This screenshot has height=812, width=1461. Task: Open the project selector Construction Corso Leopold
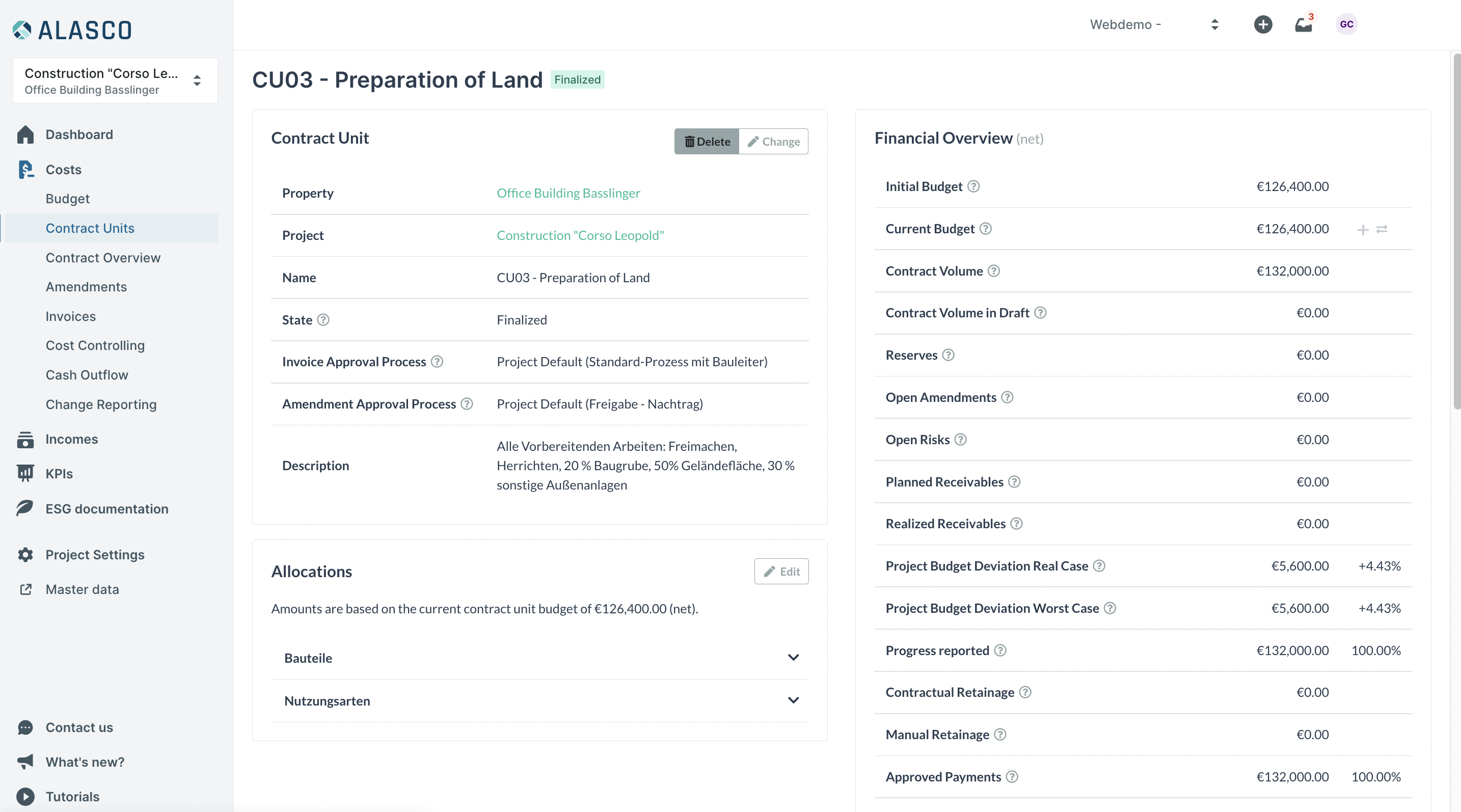(x=115, y=80)
